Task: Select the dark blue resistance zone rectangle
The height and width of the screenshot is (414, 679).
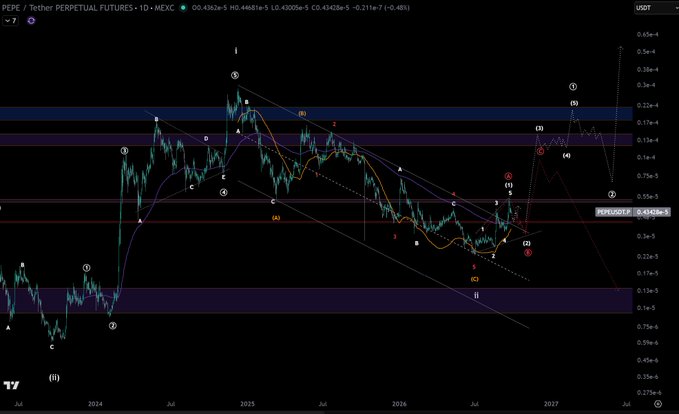Action: pos(316,113)
